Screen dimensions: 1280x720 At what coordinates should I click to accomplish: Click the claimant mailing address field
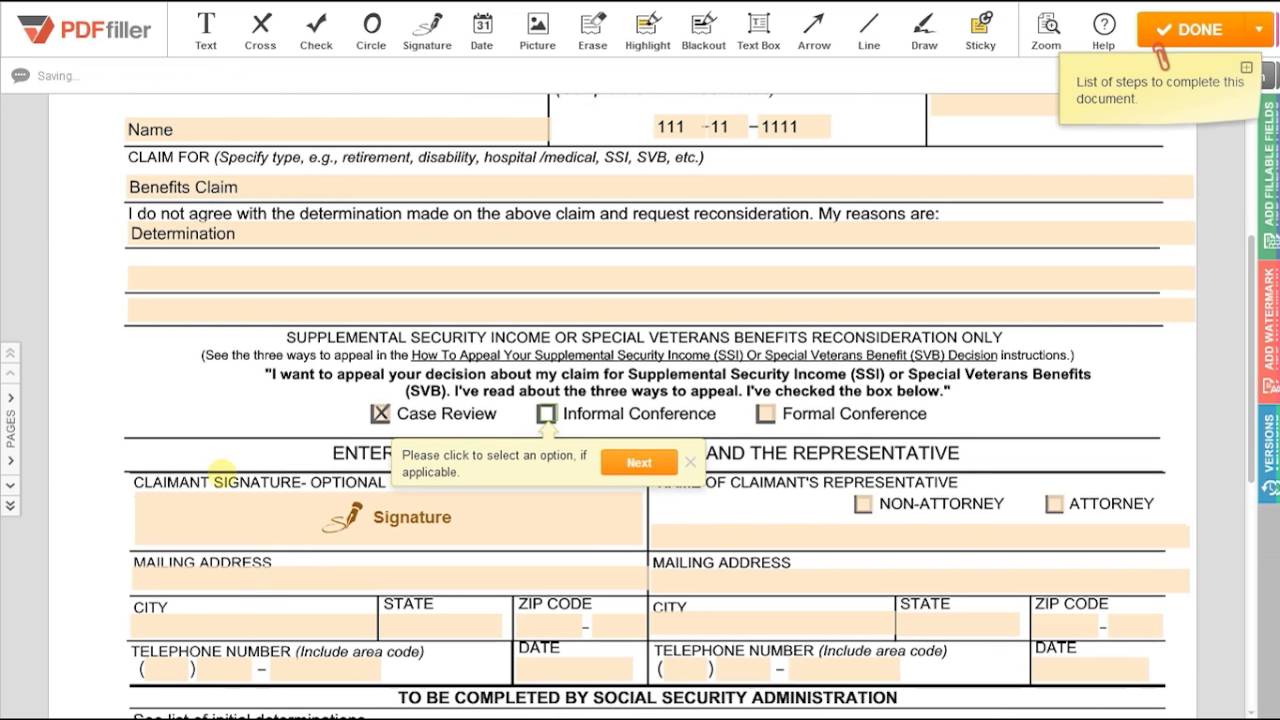(x=389, y=579)
